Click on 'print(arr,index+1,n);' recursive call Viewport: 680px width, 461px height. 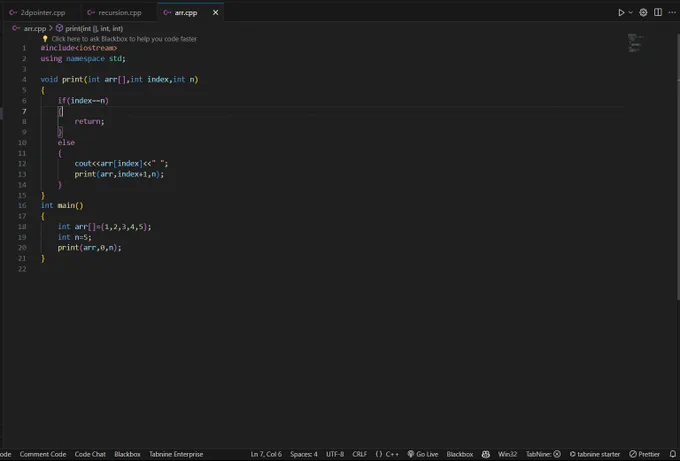tap(119, 174)
